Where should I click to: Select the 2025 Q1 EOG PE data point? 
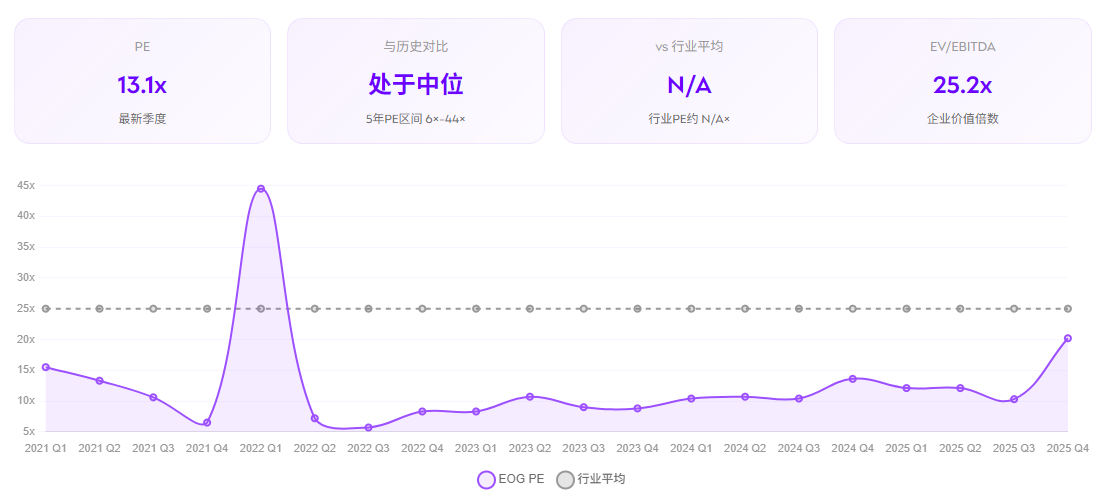click(x=906, y=388)
